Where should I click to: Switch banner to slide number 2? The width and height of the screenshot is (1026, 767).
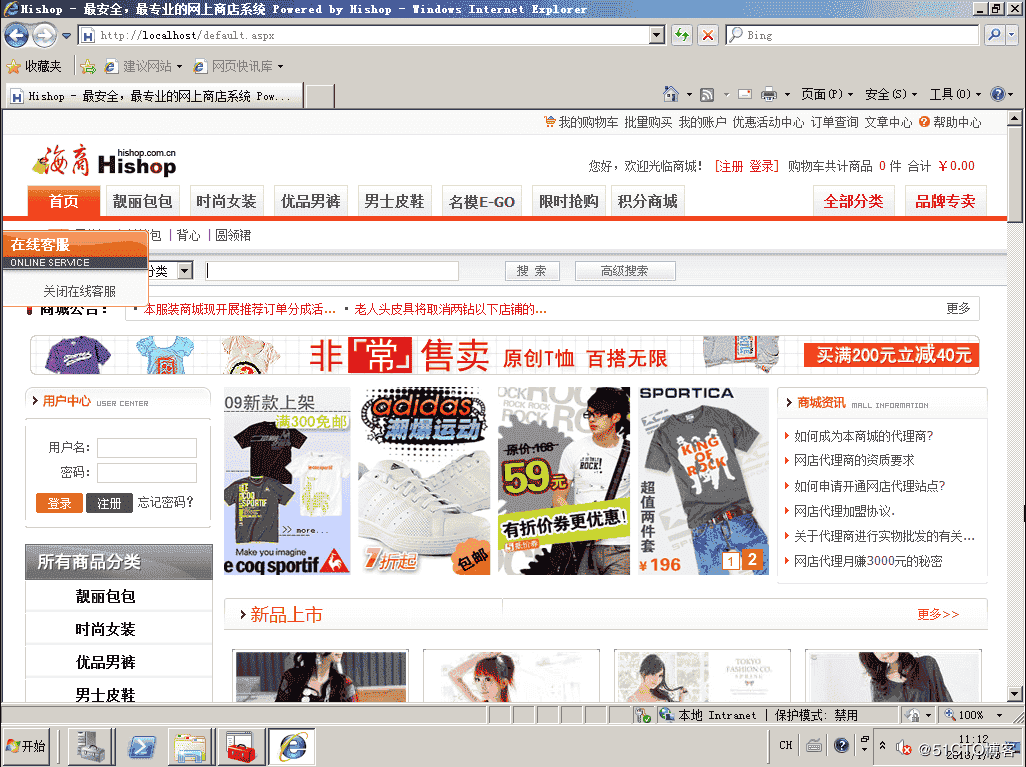click(752, 560)
